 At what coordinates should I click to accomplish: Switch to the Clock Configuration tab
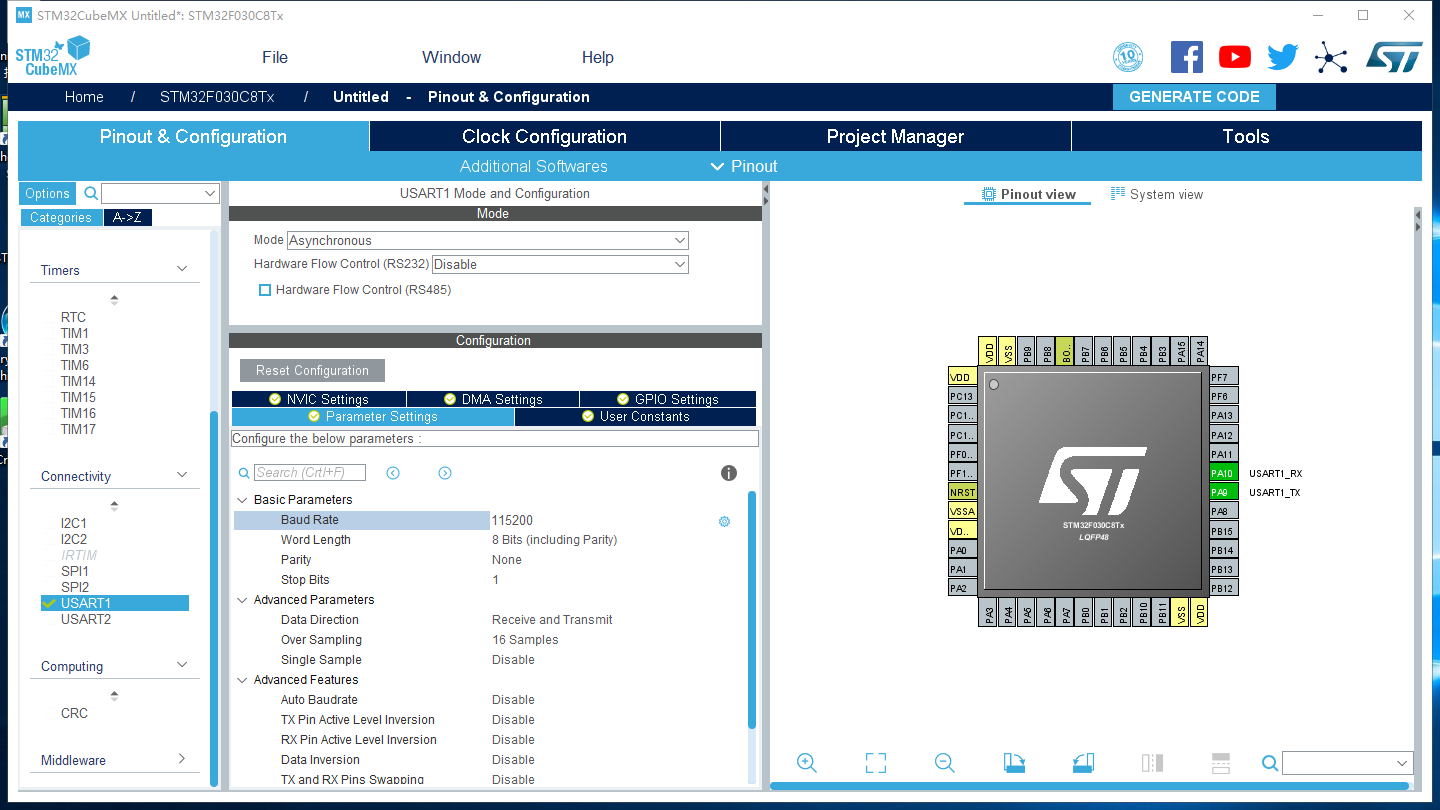(x=544, y=136)
